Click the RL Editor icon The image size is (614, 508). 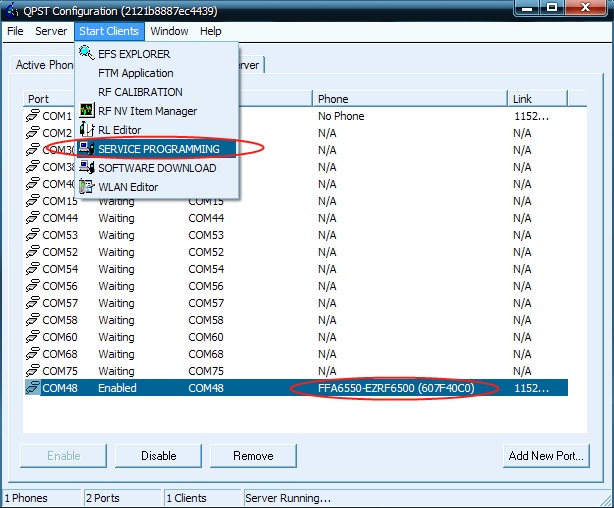(87, 129)
